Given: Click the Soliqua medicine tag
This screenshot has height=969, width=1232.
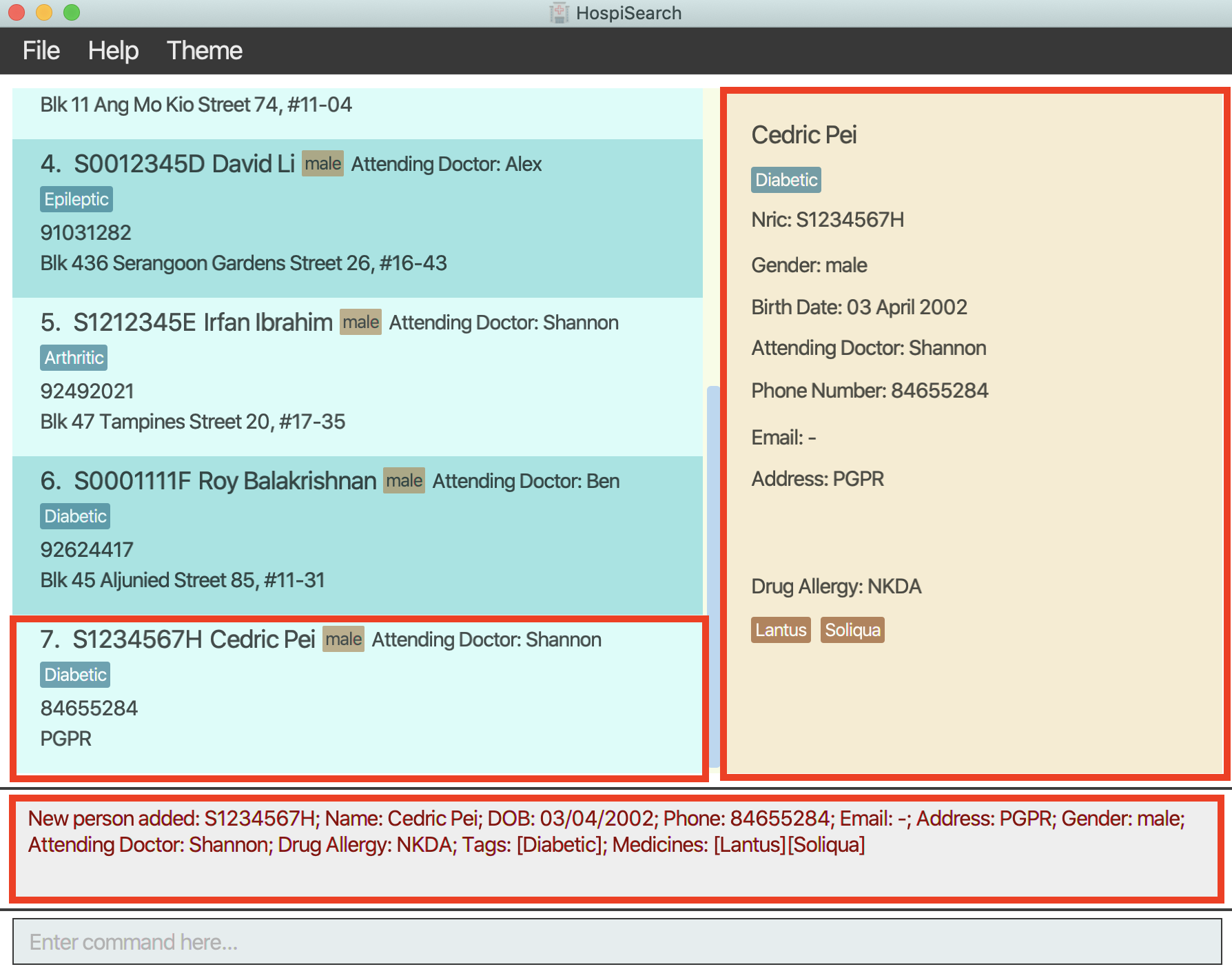Looking at the screenshot, I should pyautogui.click(x=852, y=630).
